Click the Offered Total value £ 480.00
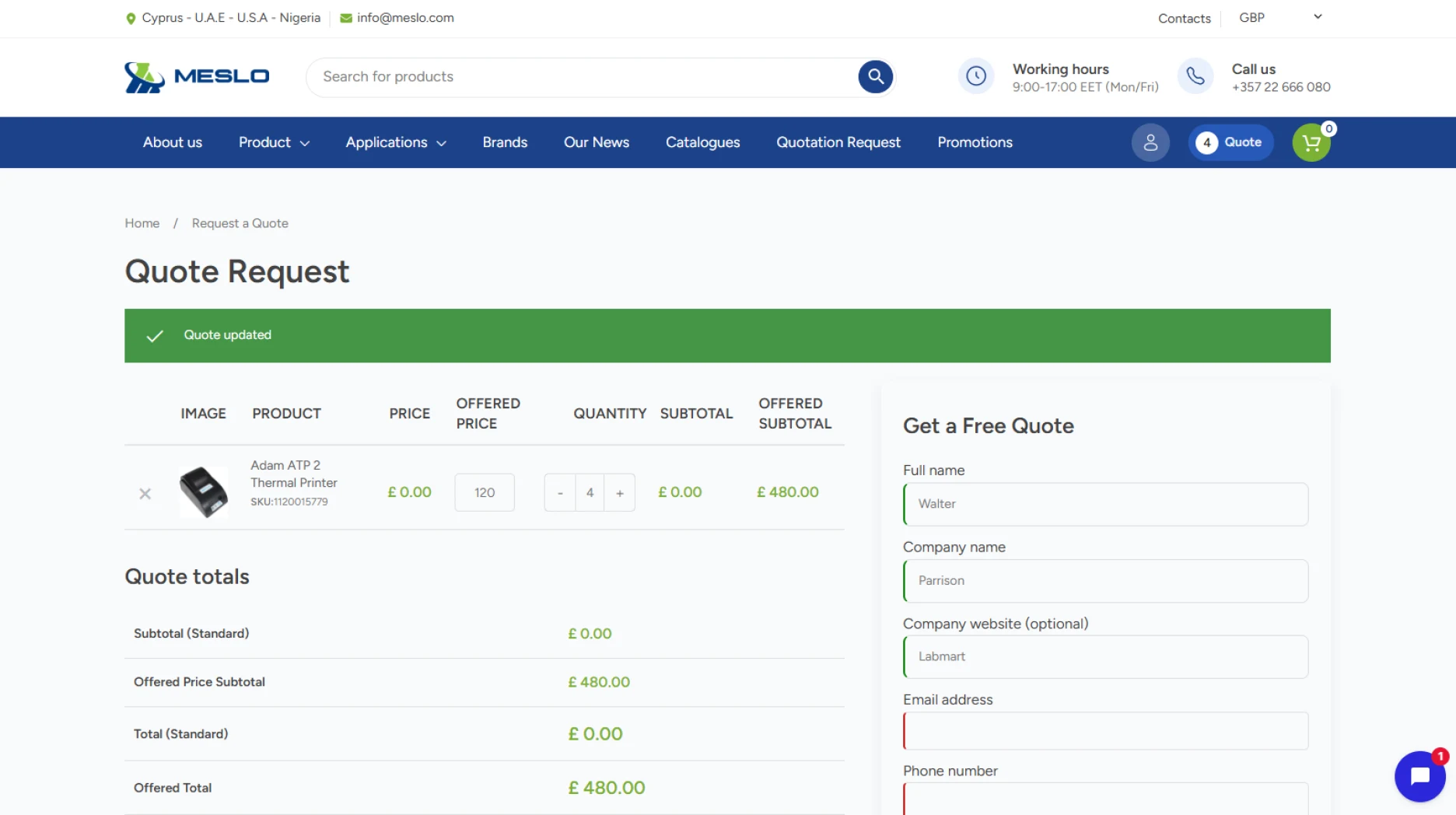This screenshot has height=815, width=1456. coord(607,788)
